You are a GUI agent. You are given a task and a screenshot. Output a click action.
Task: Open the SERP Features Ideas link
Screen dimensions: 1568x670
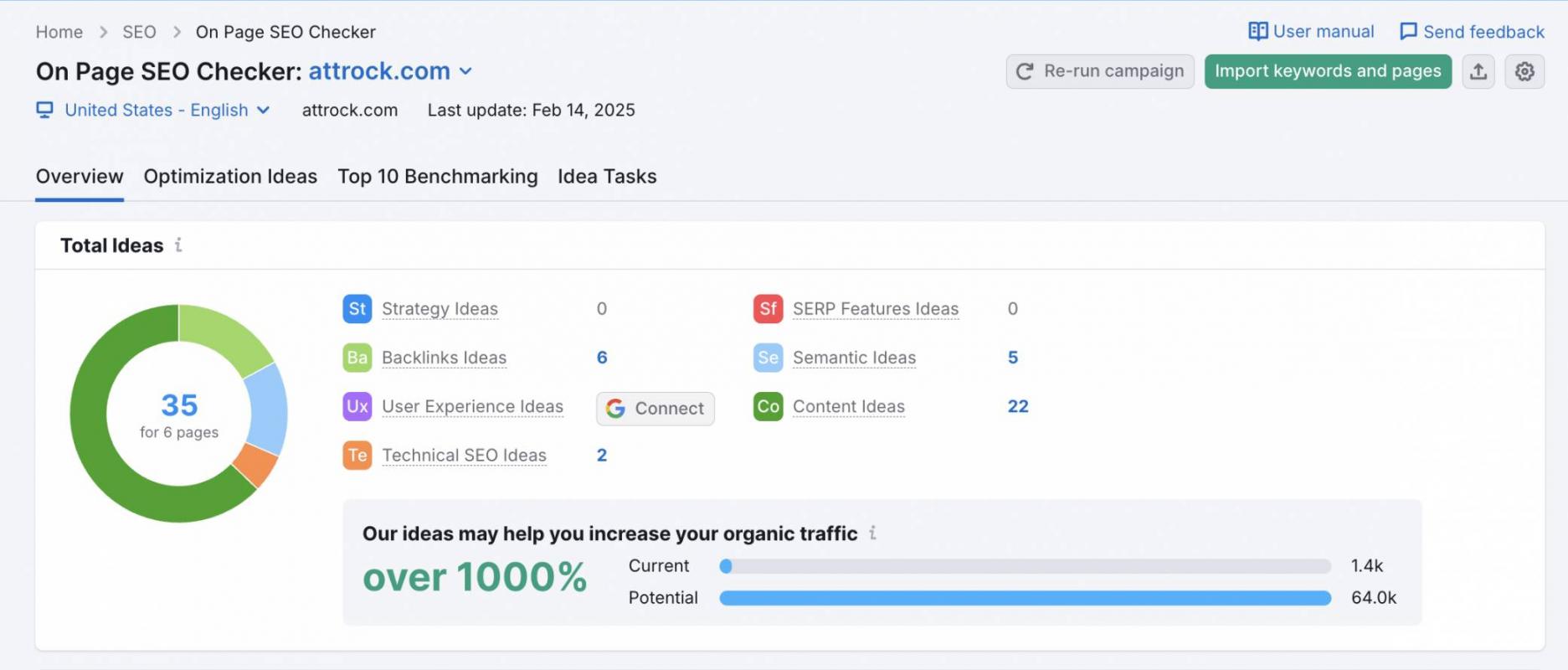point(876,308)
